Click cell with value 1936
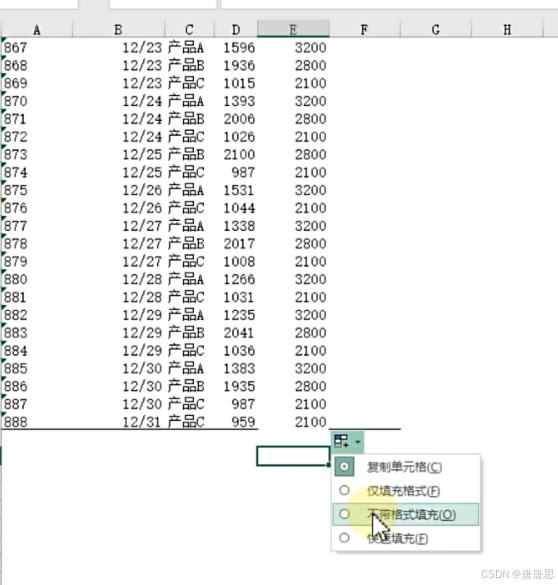 (236, 66)
